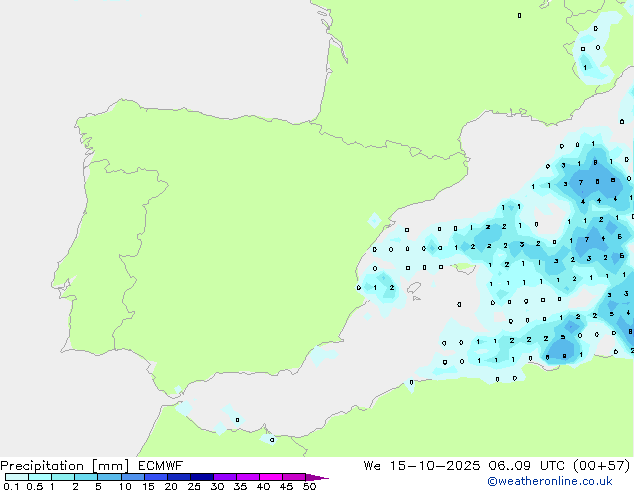Click the "Precipitation" title word
This screenshot has height=490, width=634.
(x=42, y=466)
